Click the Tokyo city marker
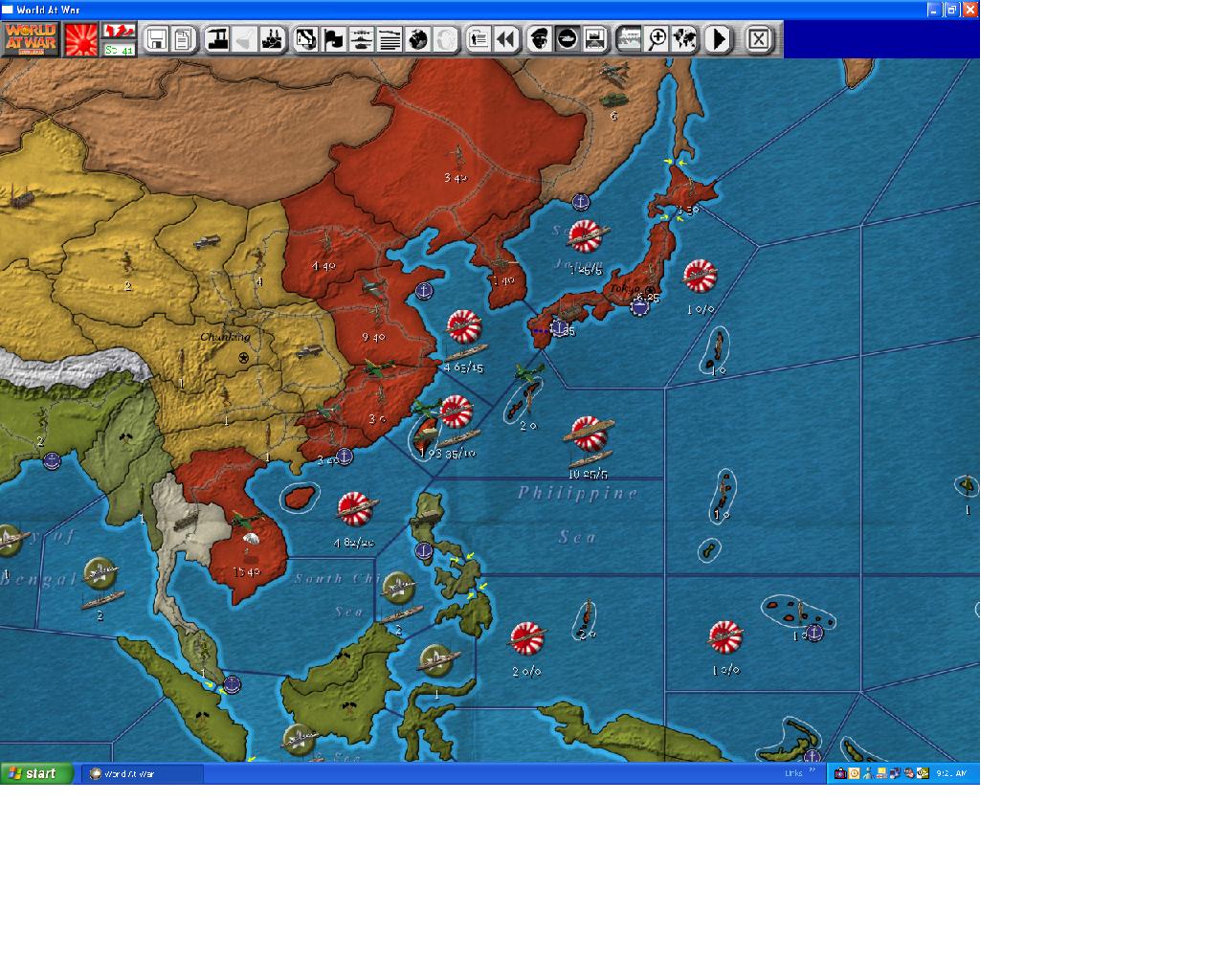The width and height of the screenshot is (1225, 980). pos(651,290)
